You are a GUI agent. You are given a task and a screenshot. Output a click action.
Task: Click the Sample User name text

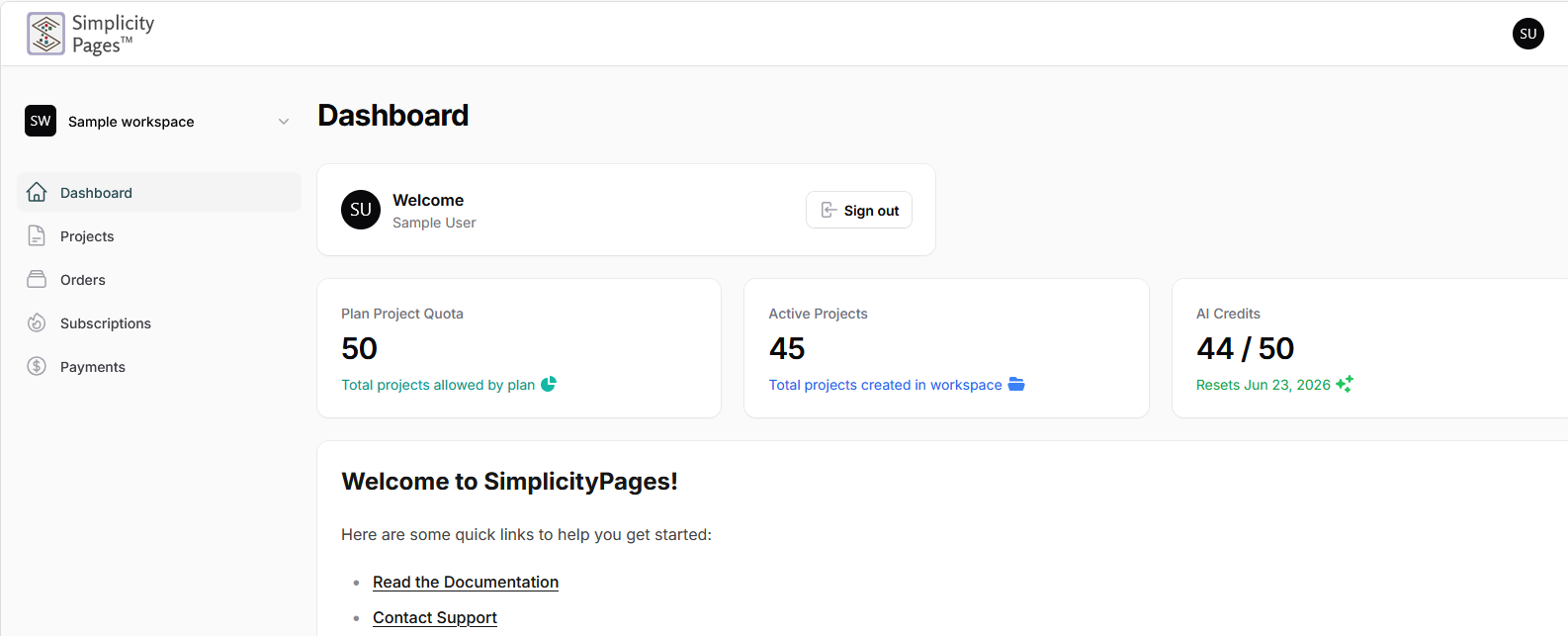[434, 223]
